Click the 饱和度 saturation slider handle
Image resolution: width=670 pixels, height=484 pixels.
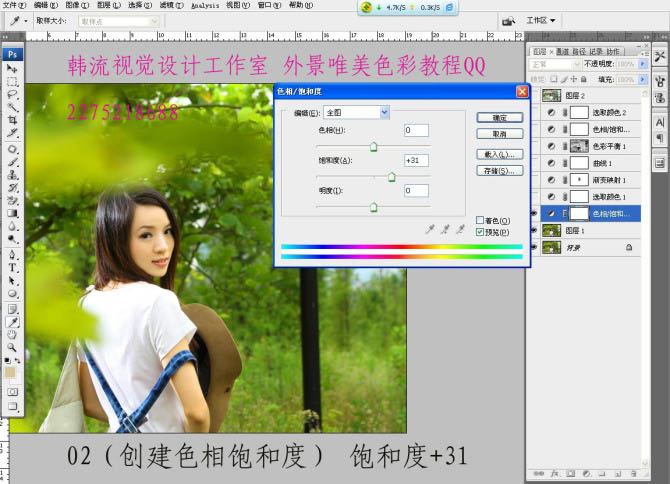[391, 177]
